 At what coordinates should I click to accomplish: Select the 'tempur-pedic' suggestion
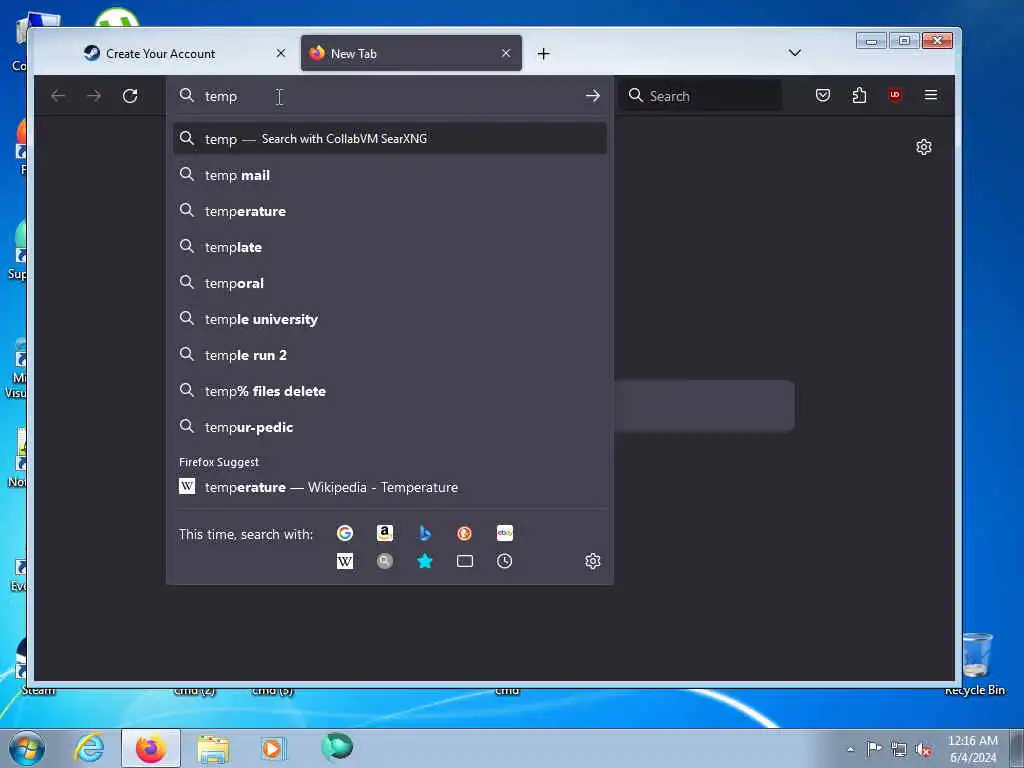point(389,426)
